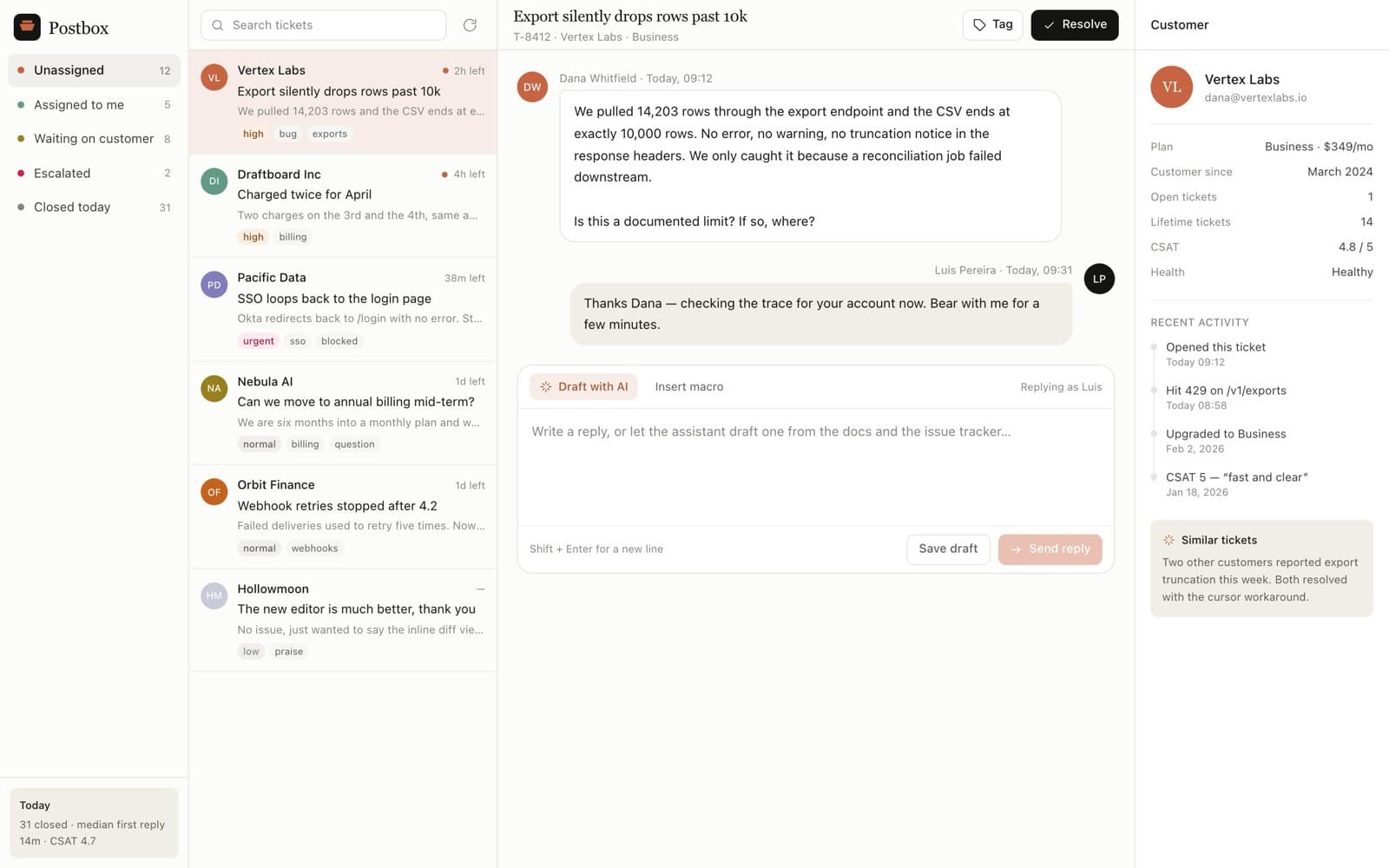1389x868 pixels.
Task: Click the CSAT 5 fast and clear entry
Action: pos(1237,484)
